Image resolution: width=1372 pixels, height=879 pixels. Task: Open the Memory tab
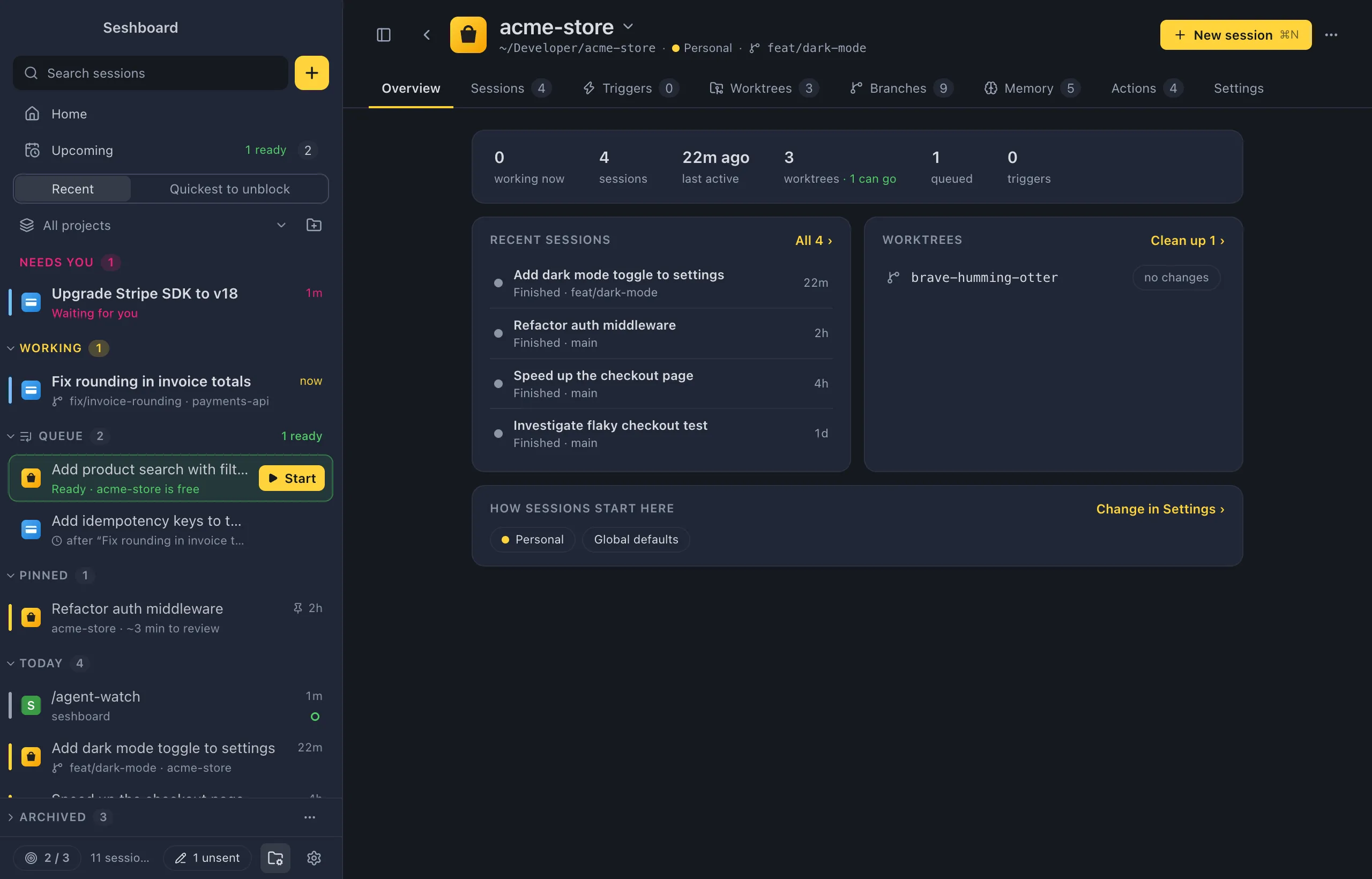(x=1032, y=88)
